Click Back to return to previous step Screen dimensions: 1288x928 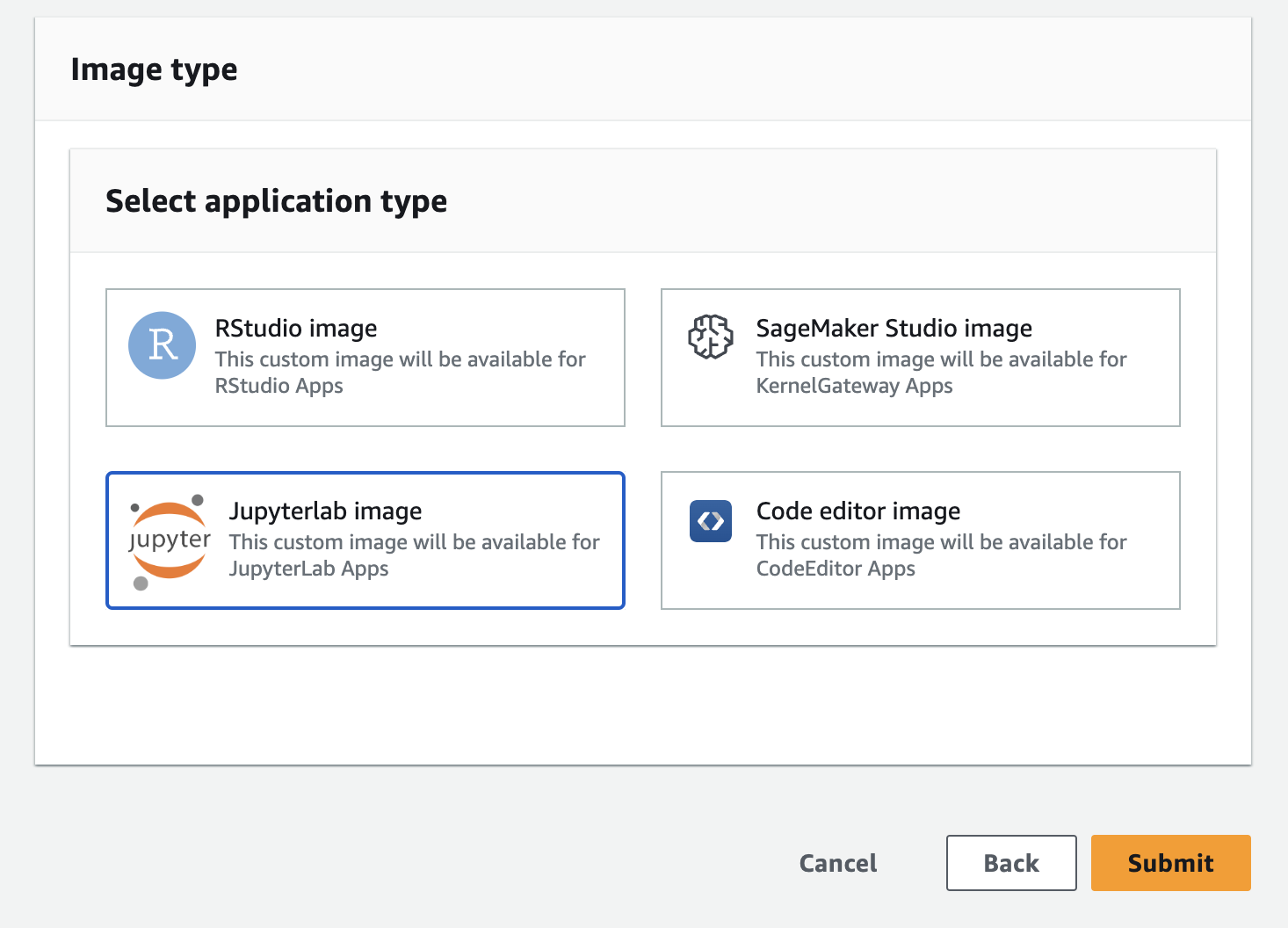tap(1010, 863)
